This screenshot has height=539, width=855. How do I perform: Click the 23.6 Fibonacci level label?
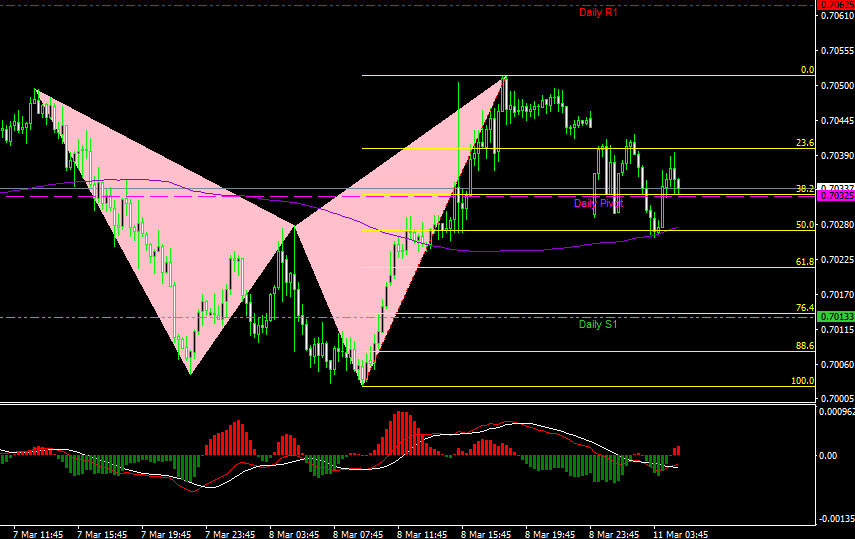pyautogui.click(x=804, y=143)
